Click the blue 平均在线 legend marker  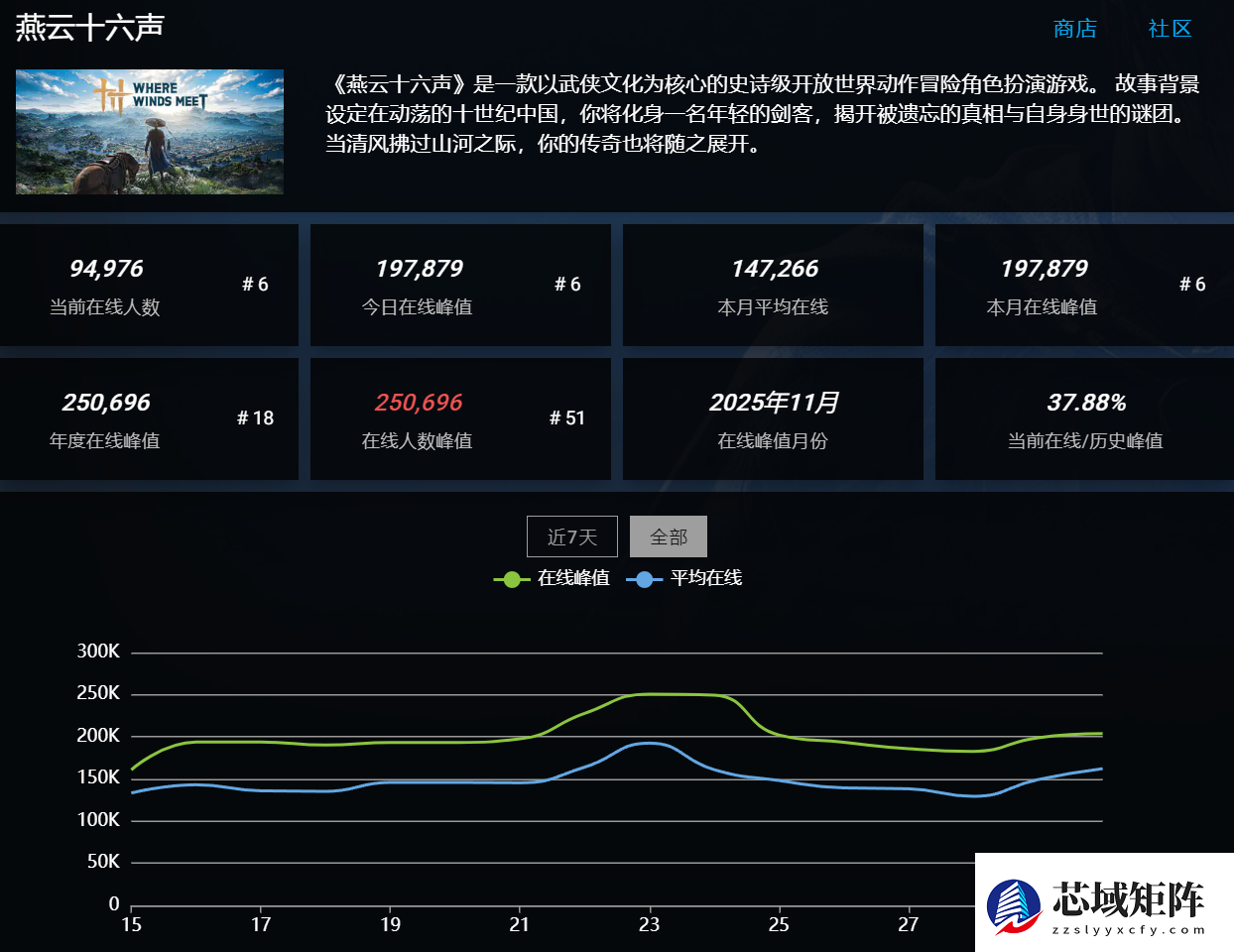[644, 579]
